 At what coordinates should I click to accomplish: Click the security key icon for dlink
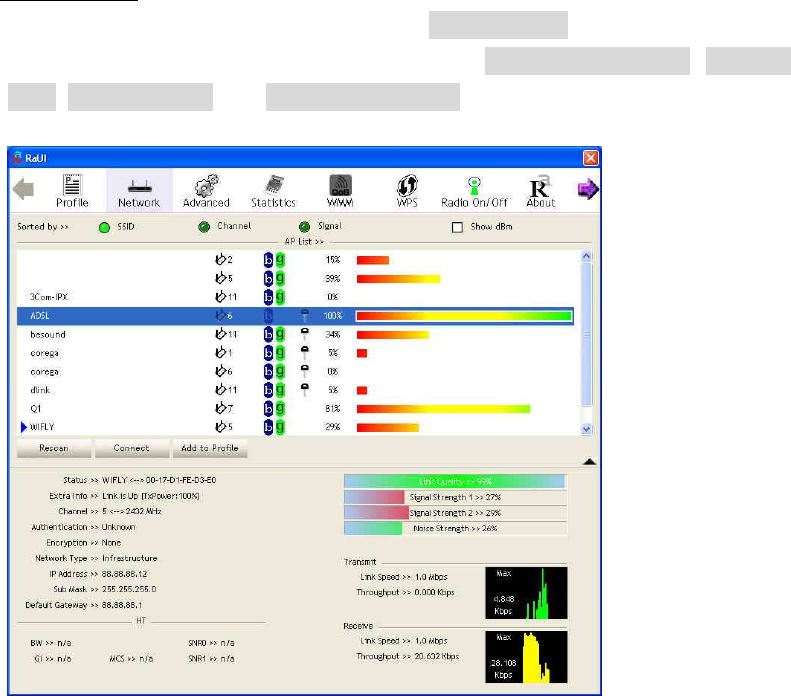pyautogui.click(x=305, y=389)
